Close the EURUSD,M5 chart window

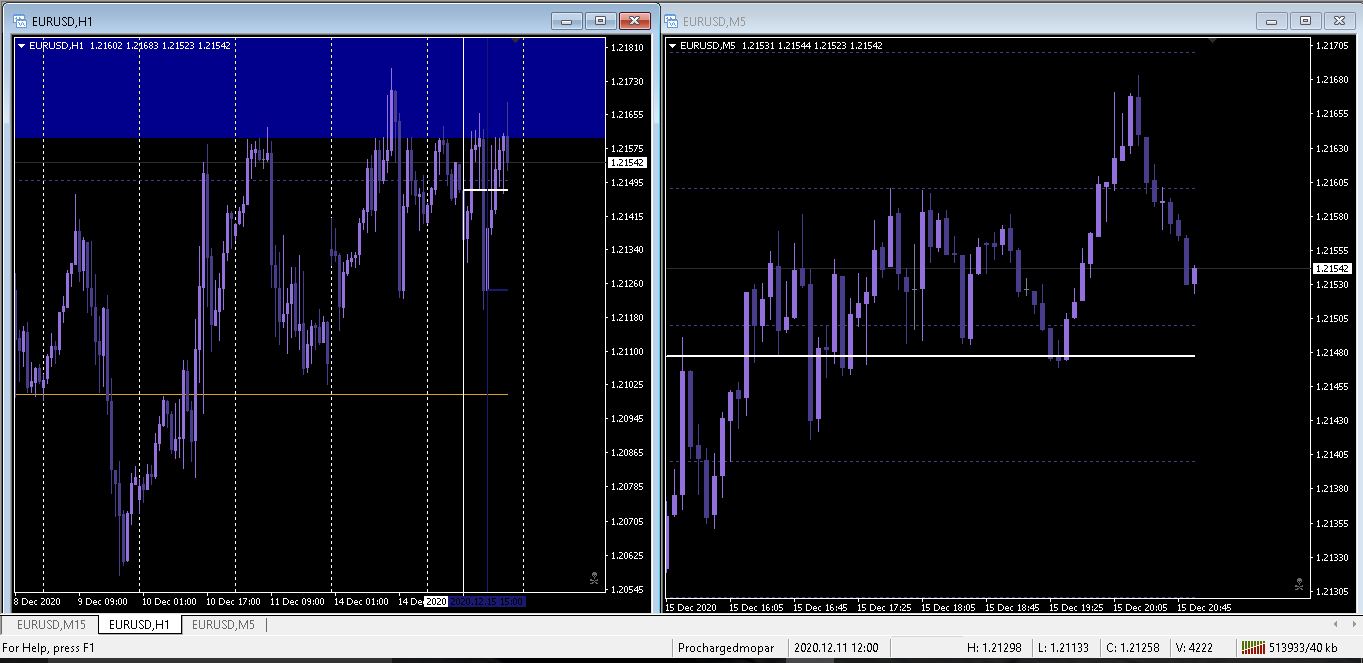[1339, 21]
